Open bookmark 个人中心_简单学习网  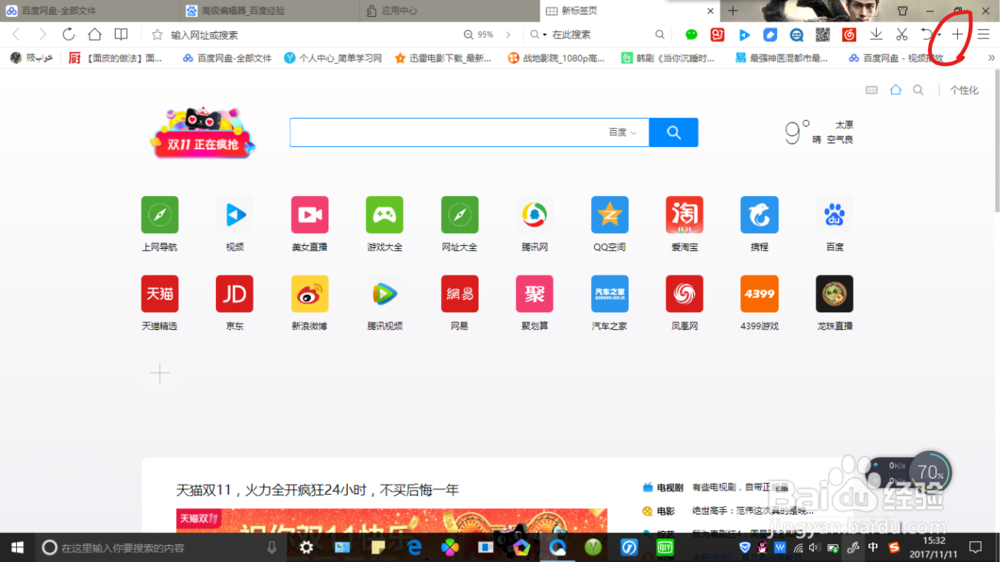pos(333,58)
